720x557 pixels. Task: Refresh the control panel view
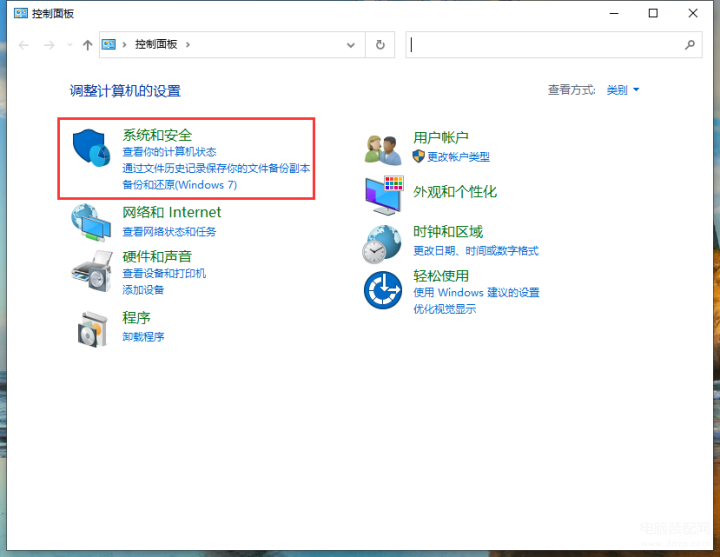point(380,45)
